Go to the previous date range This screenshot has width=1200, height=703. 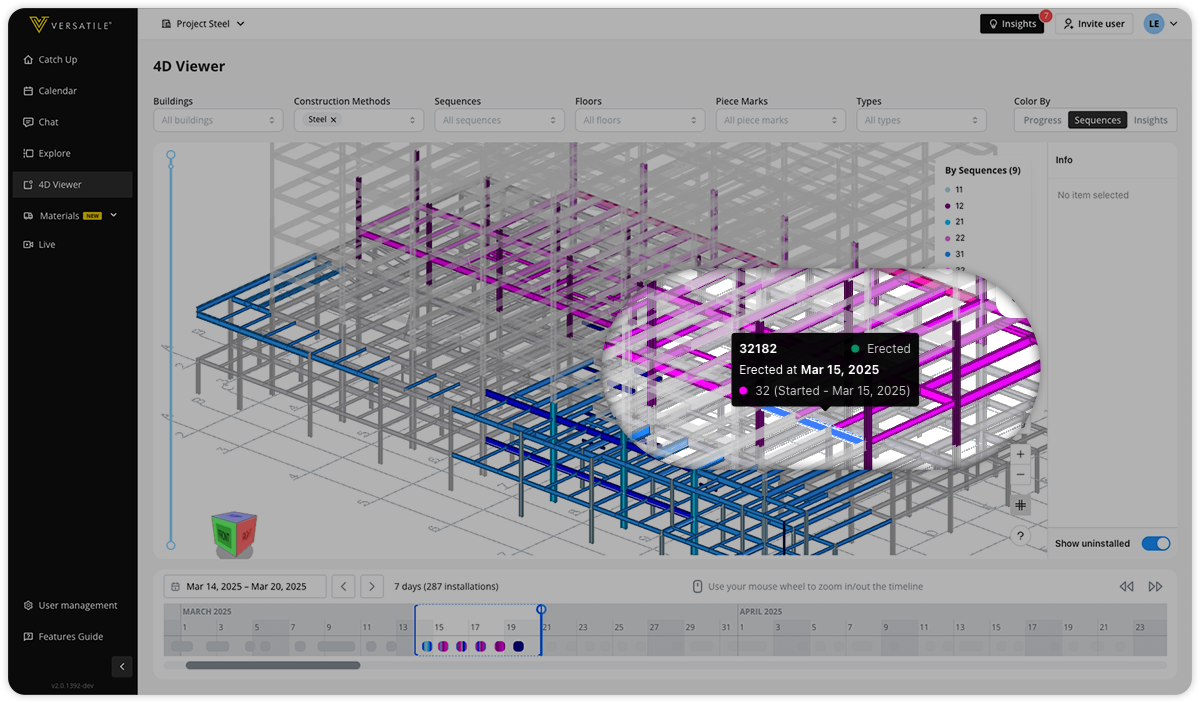344,586
